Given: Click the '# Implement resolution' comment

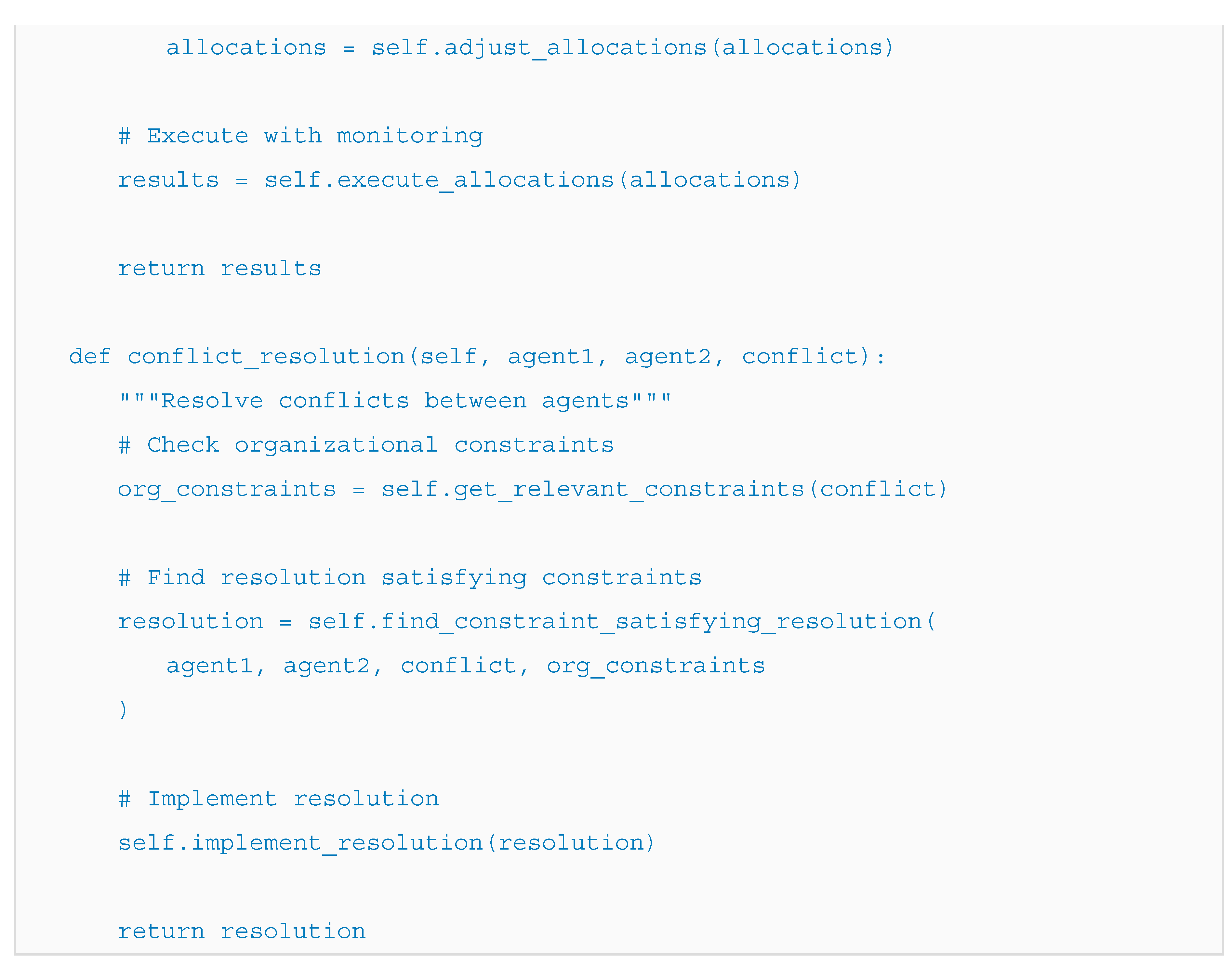Looking at the screenshot, I should pos(278,798).
